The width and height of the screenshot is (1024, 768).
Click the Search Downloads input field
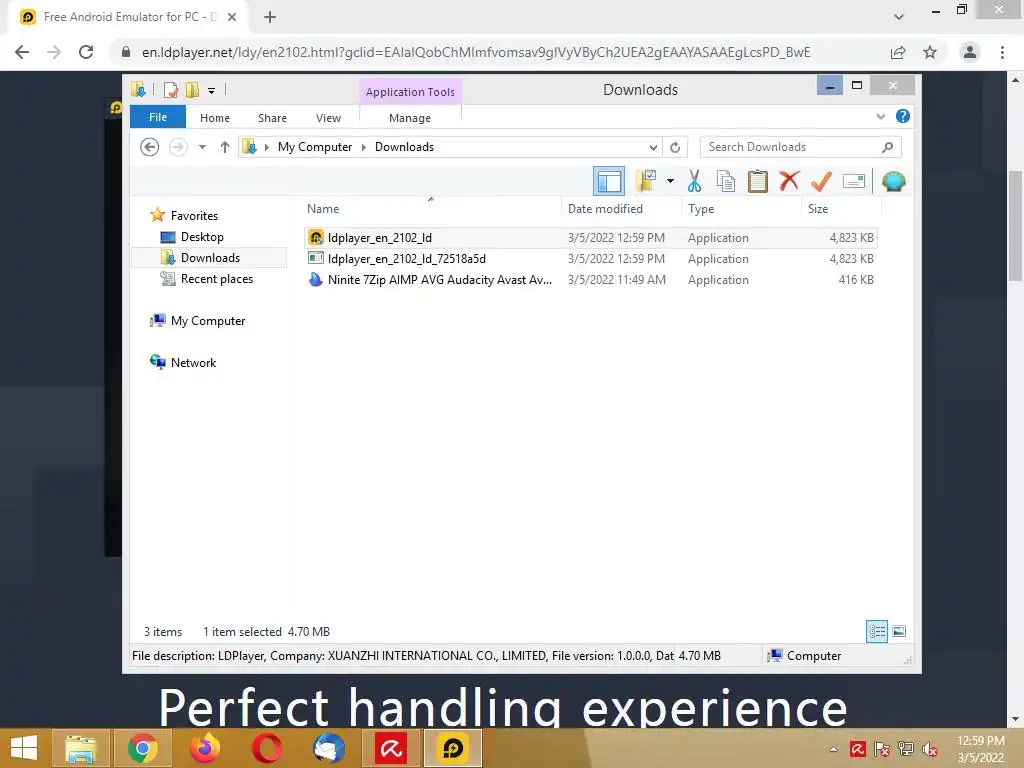pyautogui.click(x=800, y=147)
